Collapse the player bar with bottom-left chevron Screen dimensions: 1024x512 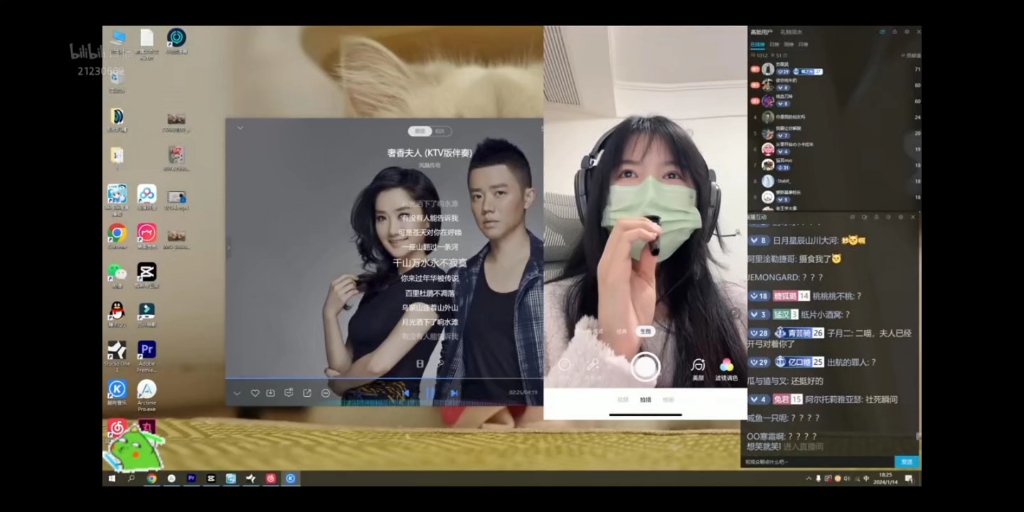[x=237, y=393]
